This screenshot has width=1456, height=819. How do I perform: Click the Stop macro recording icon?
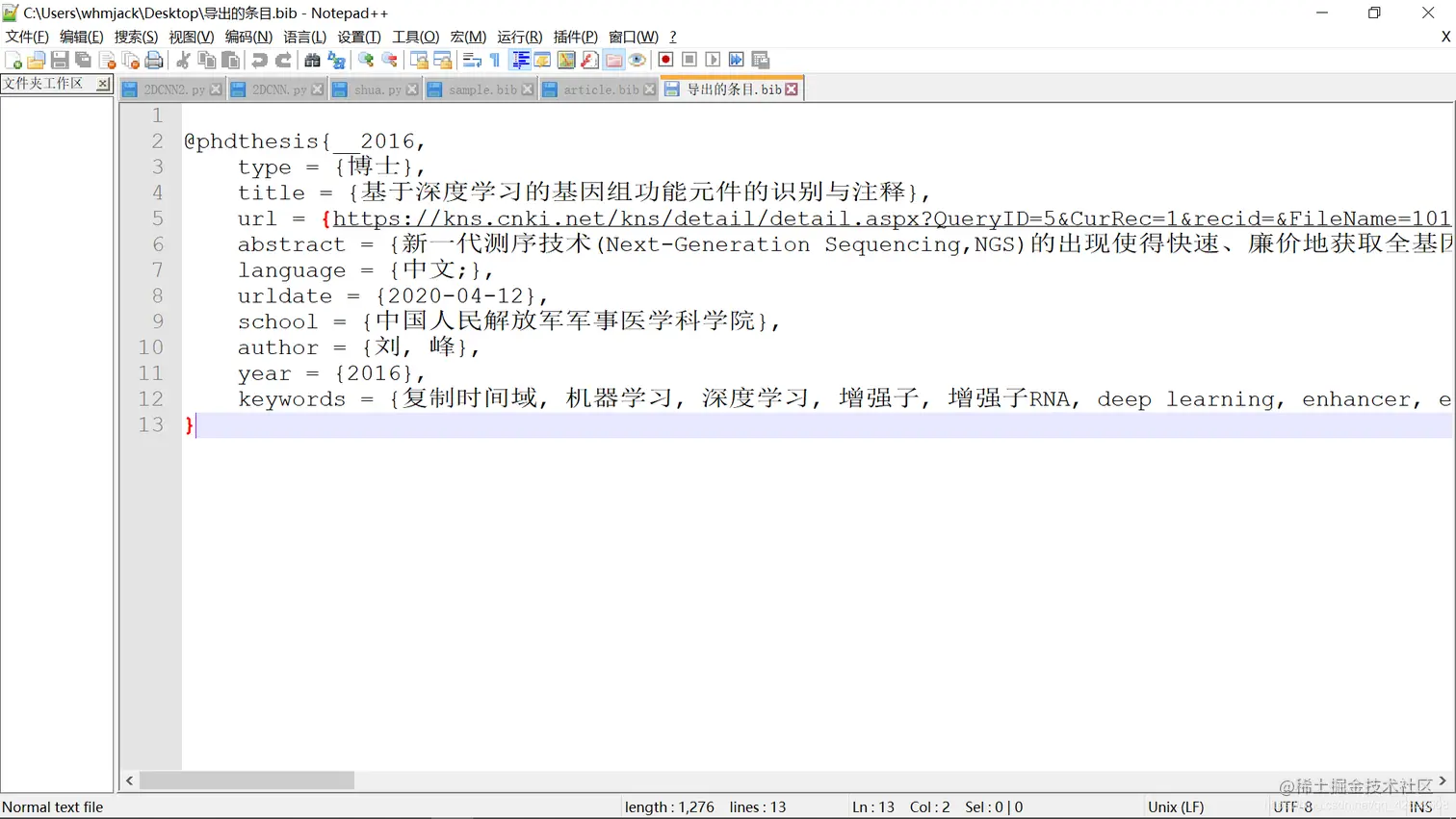point(689,60)
